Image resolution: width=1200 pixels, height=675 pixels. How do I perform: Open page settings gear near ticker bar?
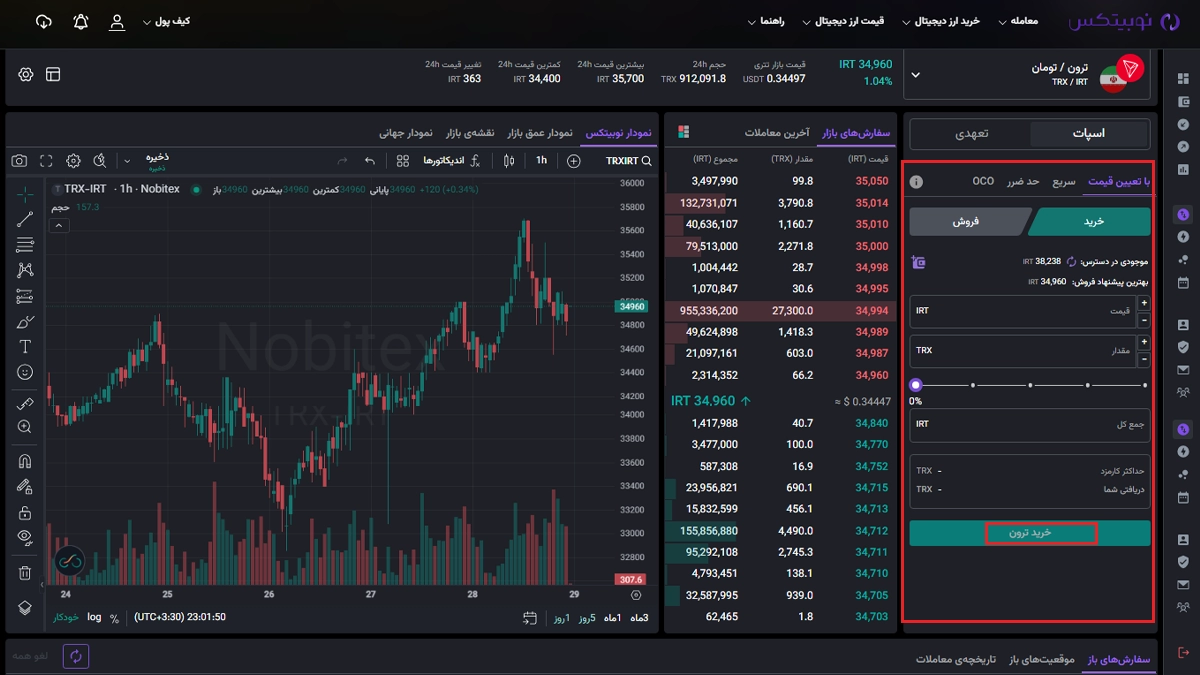pos(25,75)
